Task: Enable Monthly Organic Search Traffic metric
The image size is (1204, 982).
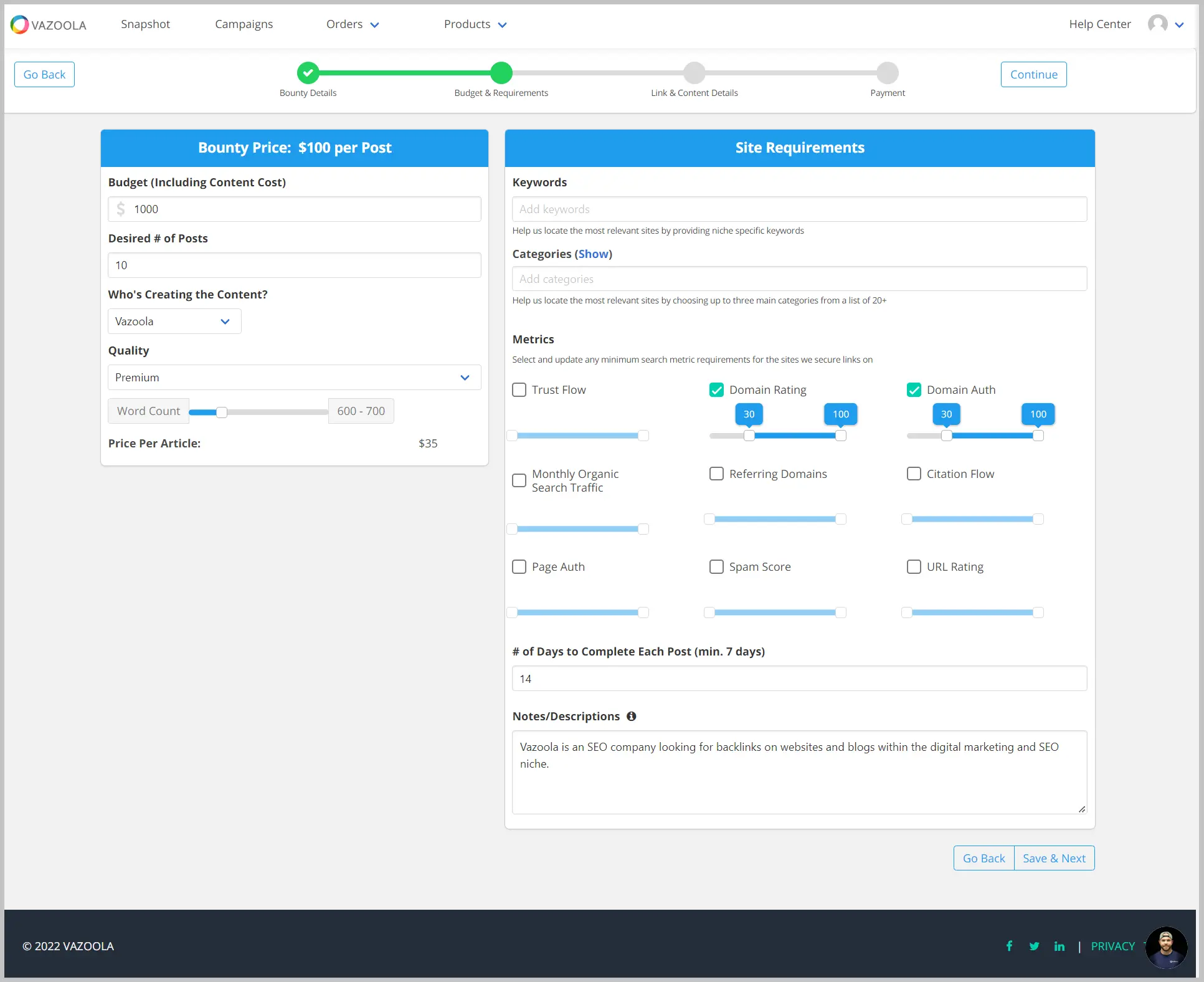Action: click(519, 480)
